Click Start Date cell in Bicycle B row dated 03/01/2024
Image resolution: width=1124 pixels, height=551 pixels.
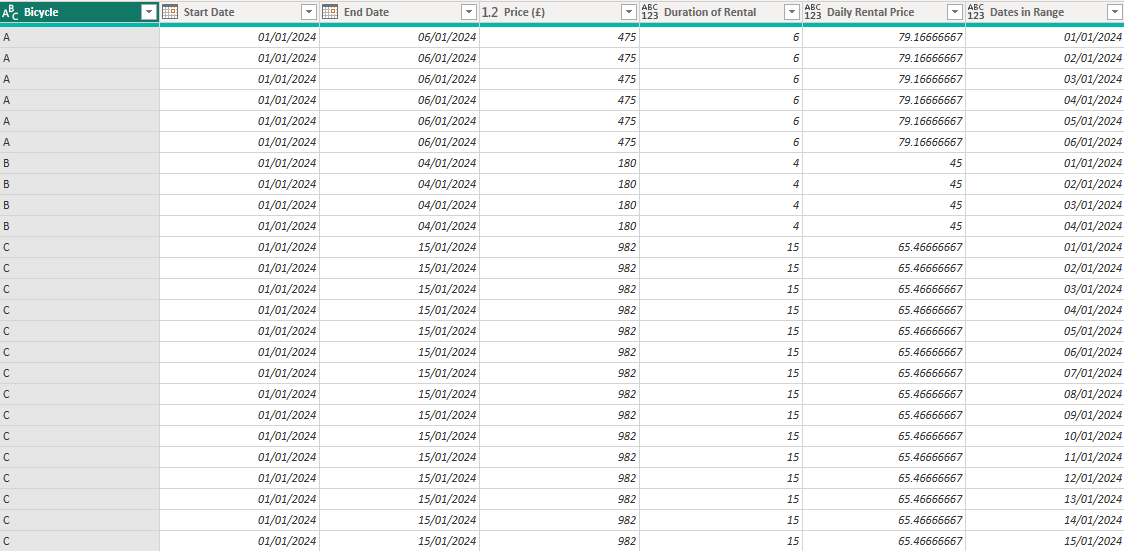(239, 205)
